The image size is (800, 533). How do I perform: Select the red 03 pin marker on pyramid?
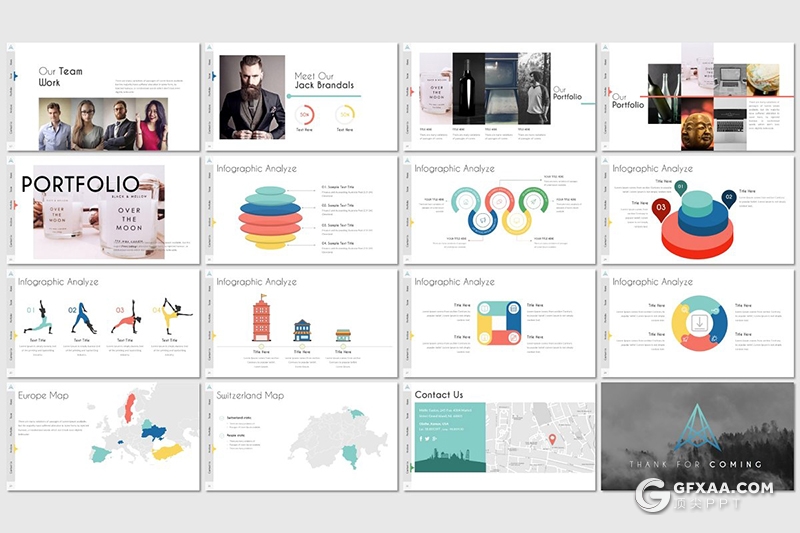(x=661, y=208)
